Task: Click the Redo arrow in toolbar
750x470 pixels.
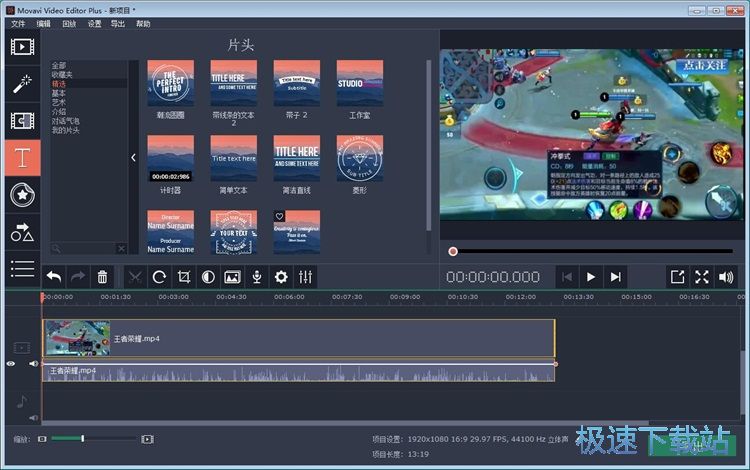Action: point(78,277)
